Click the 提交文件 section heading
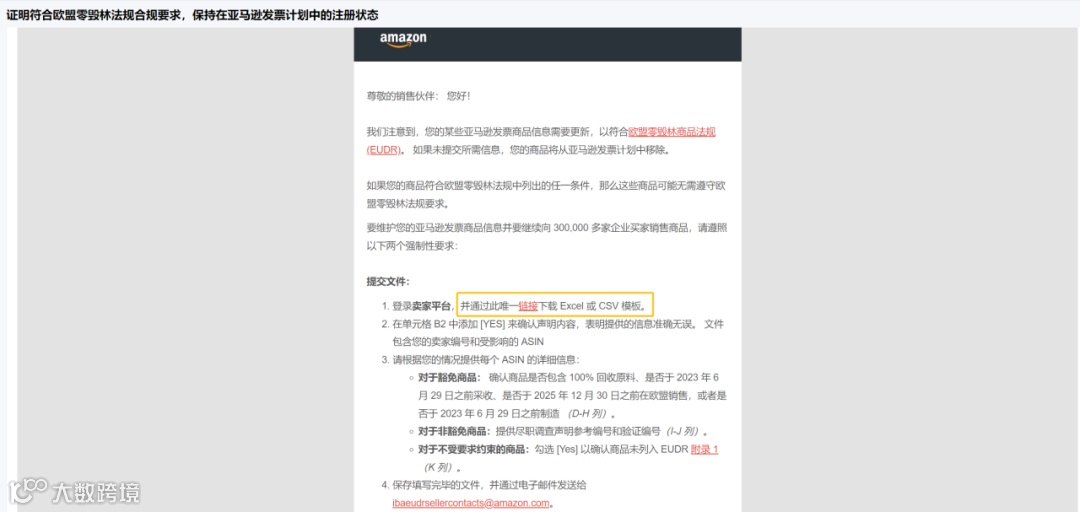The width and height of the screenshot is (1080, 512). [x=388, y=281]
